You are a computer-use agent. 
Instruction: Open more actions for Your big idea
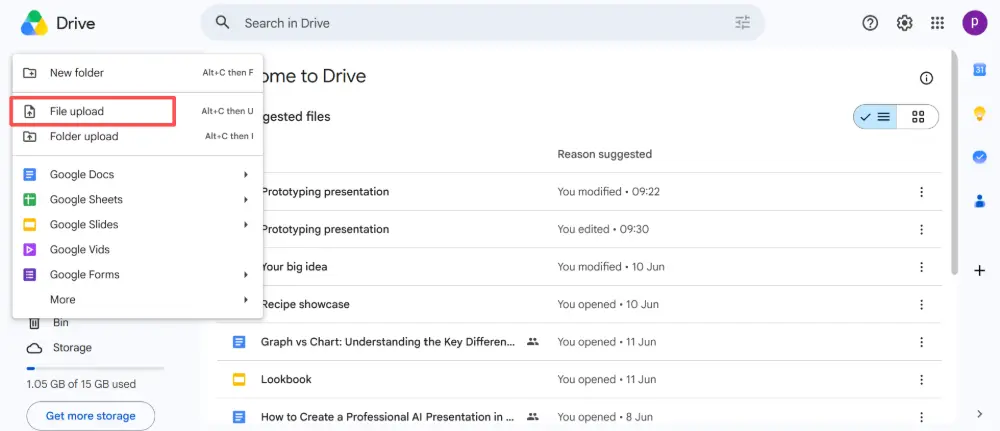921,267
